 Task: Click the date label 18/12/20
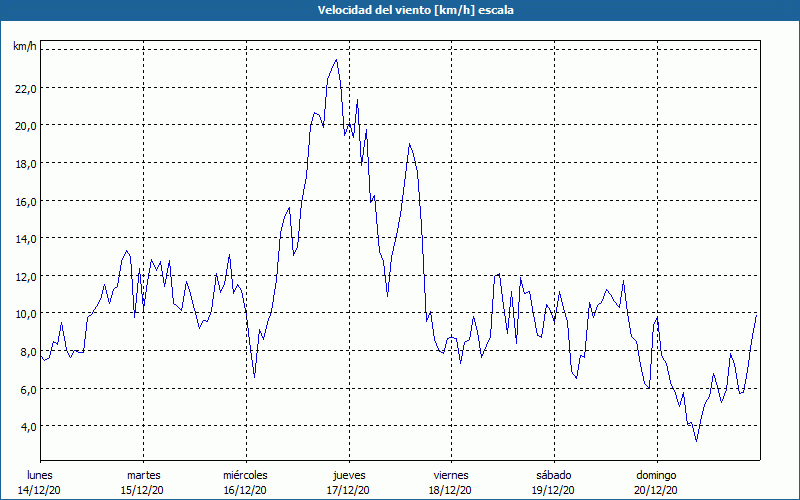(451, 490)
